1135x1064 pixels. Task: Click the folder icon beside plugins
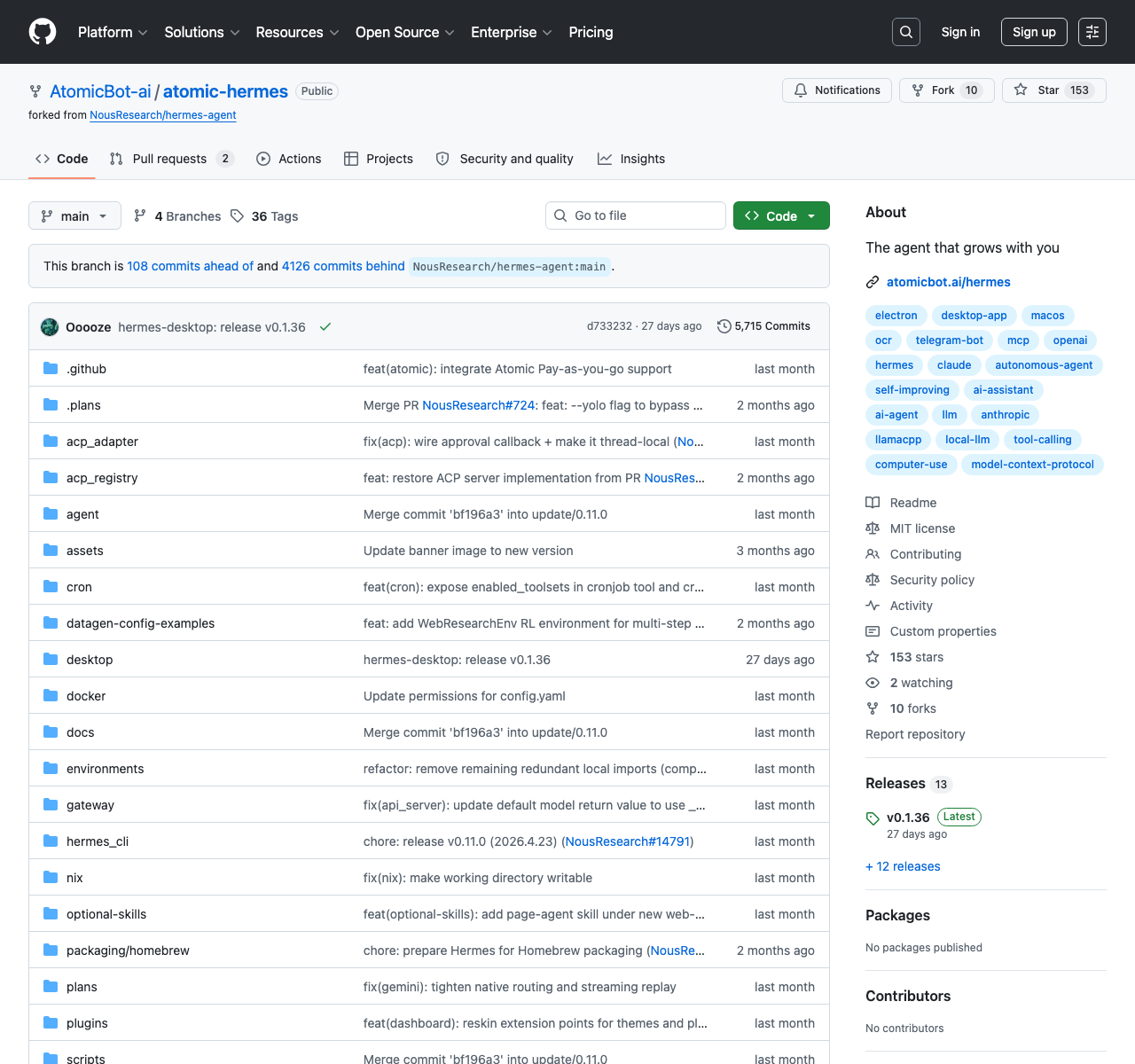51,1023
